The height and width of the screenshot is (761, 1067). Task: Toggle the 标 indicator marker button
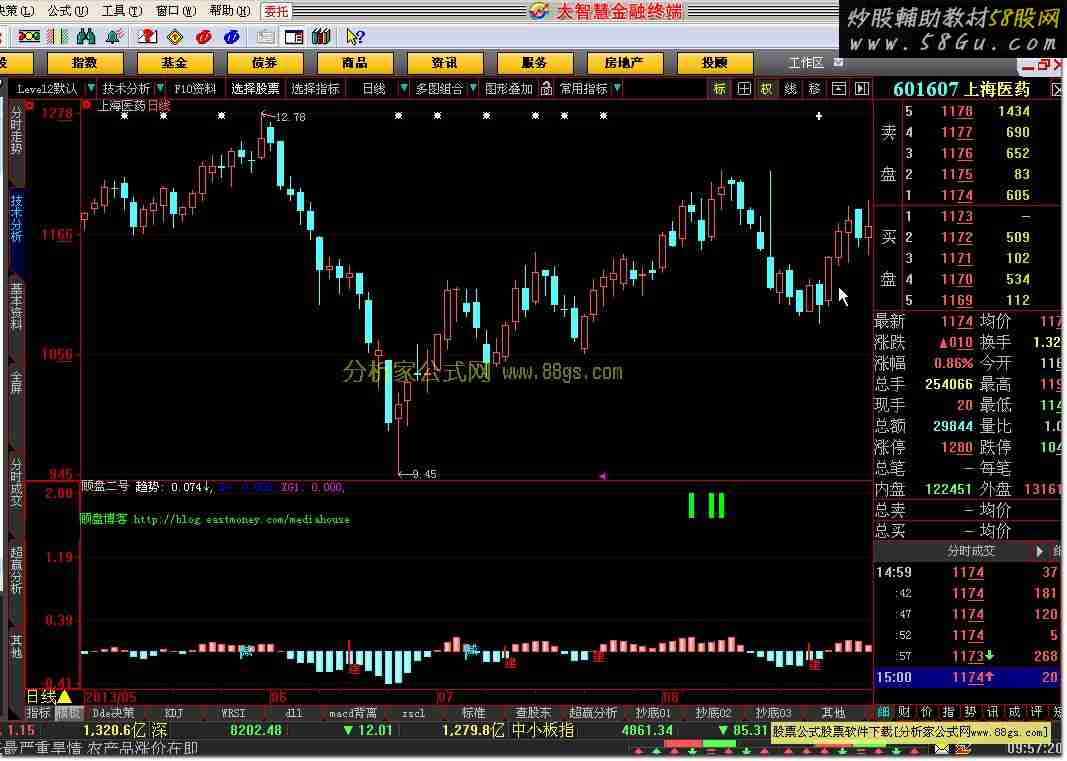(x=719, y=88)
